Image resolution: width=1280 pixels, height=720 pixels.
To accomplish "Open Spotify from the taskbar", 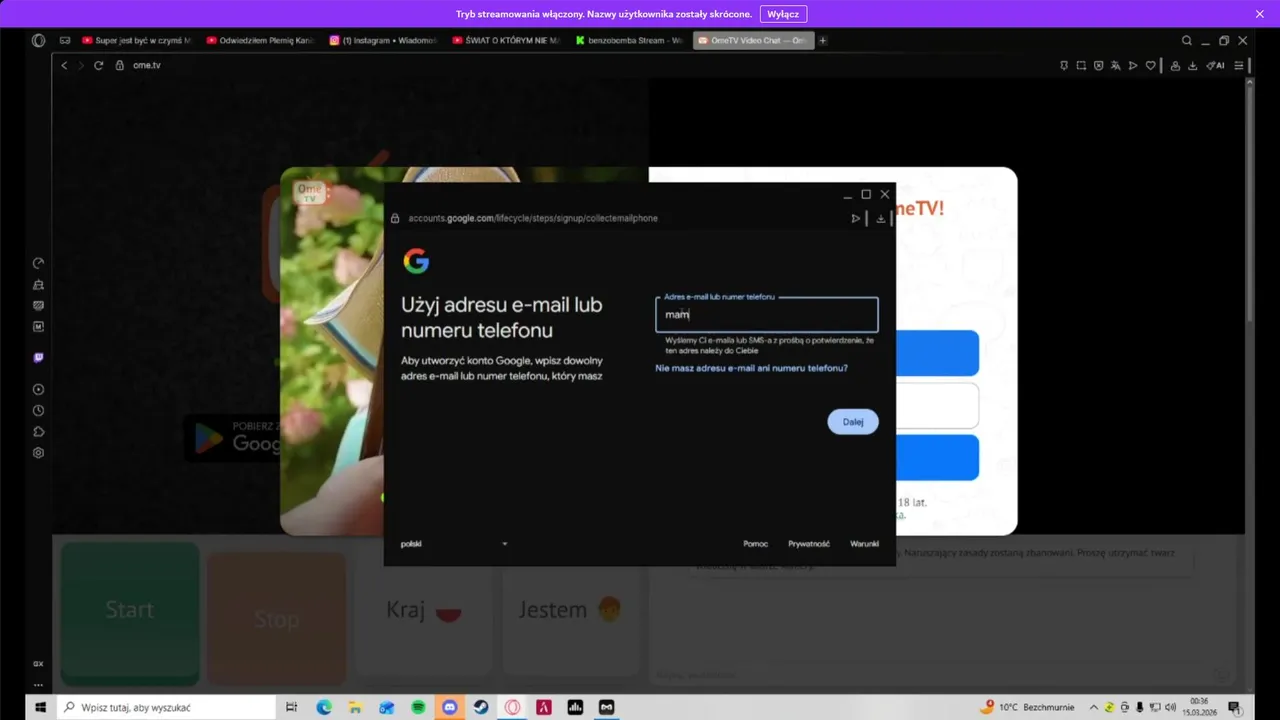I will coord(418,707).
